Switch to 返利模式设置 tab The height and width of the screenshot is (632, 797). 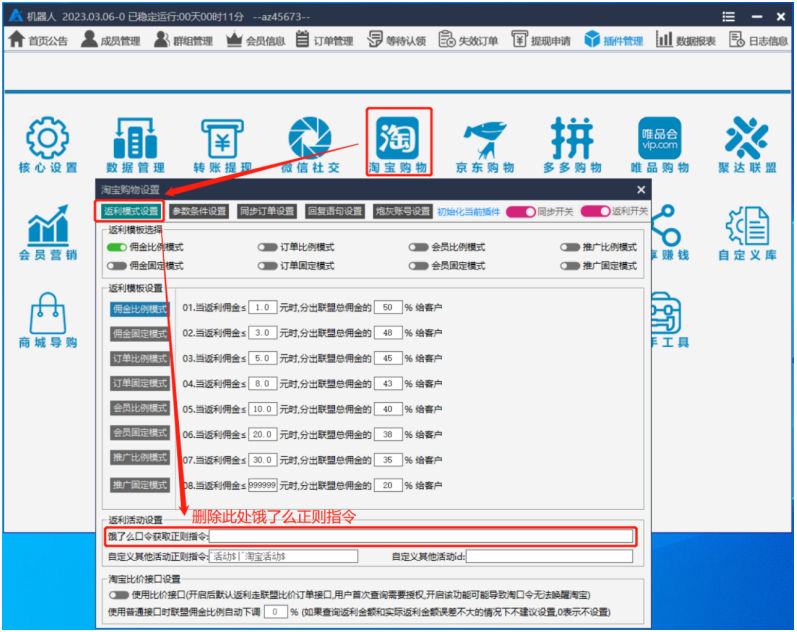click(131, 211)
